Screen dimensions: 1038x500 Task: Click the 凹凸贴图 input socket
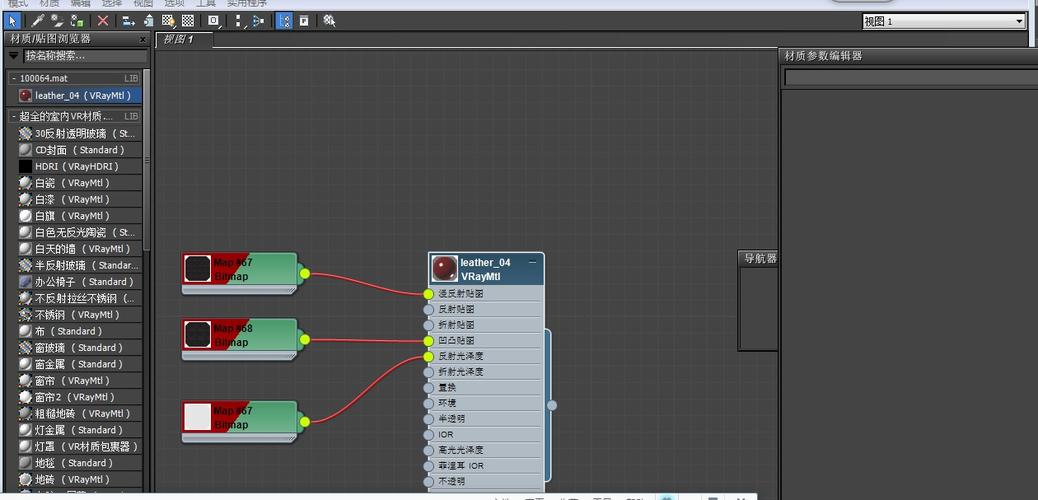(x=429, y=340)
